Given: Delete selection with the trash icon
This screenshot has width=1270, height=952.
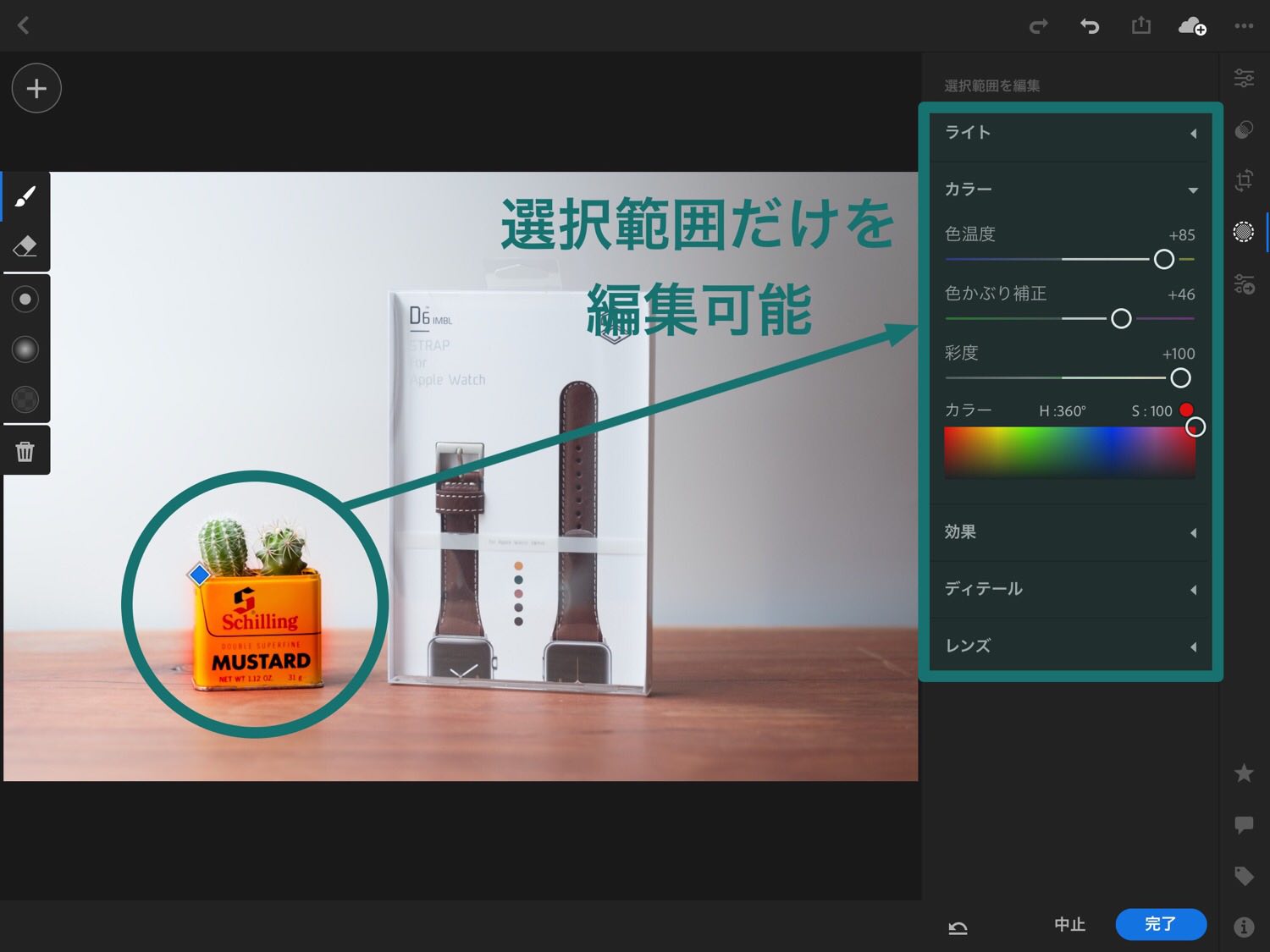Looking at the screenshot, I should (x=25, y=451).
